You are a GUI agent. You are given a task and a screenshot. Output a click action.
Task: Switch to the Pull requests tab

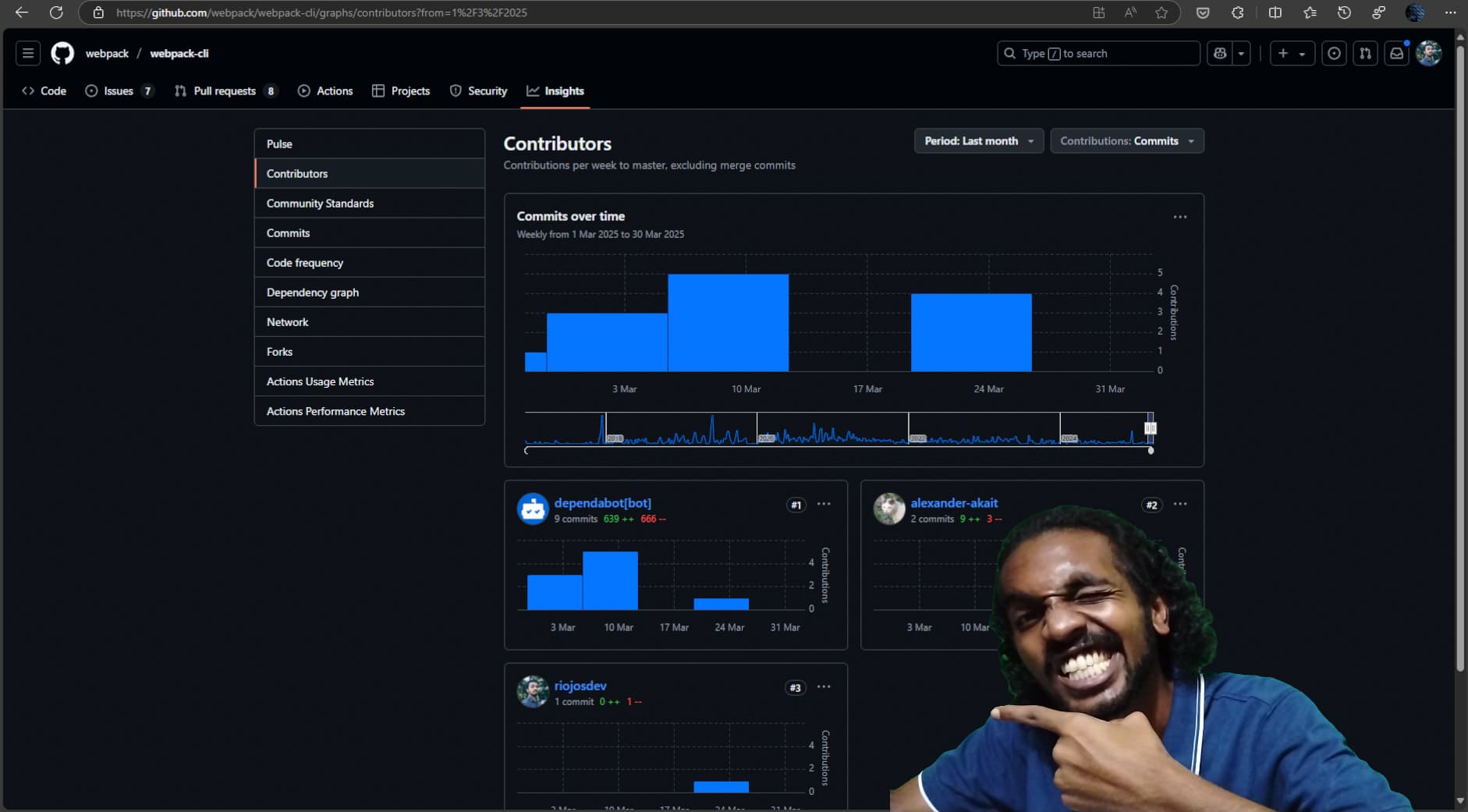225,91
